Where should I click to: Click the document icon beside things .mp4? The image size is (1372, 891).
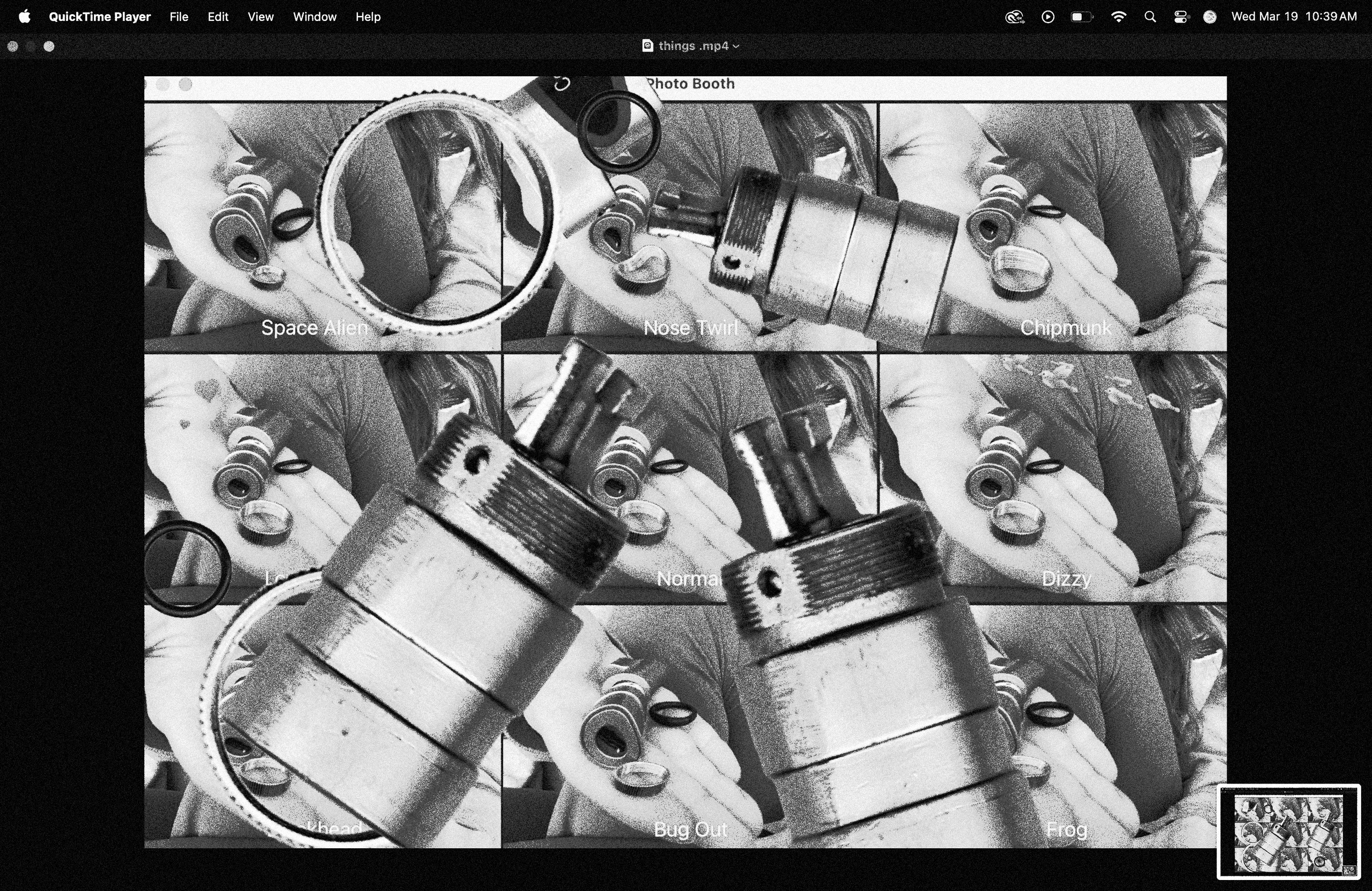648,46
